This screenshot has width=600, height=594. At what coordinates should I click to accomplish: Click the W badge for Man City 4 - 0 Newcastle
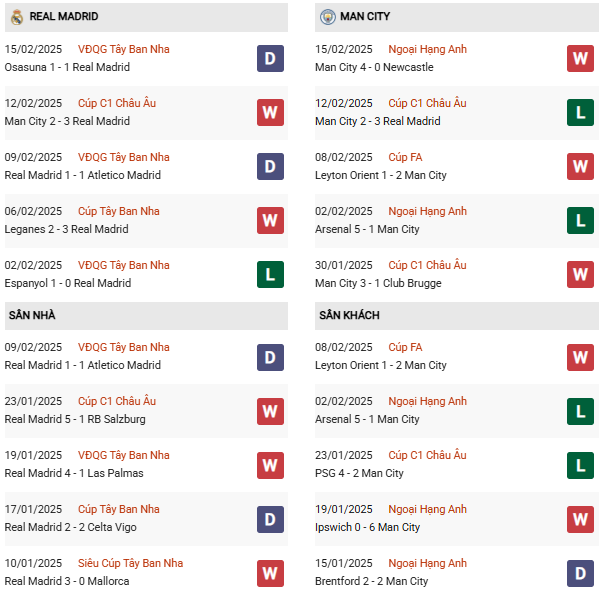tap(580, 59)
